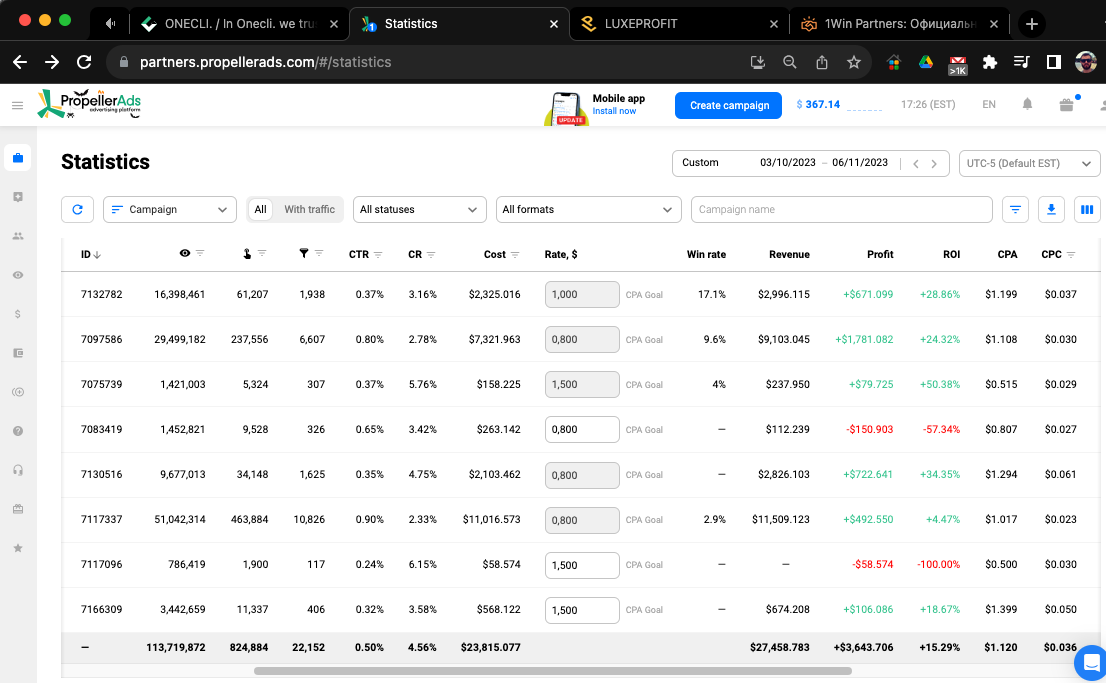1106x683 pixels.
Task: Open the table filters icon
Action: tap(1015, 210)
